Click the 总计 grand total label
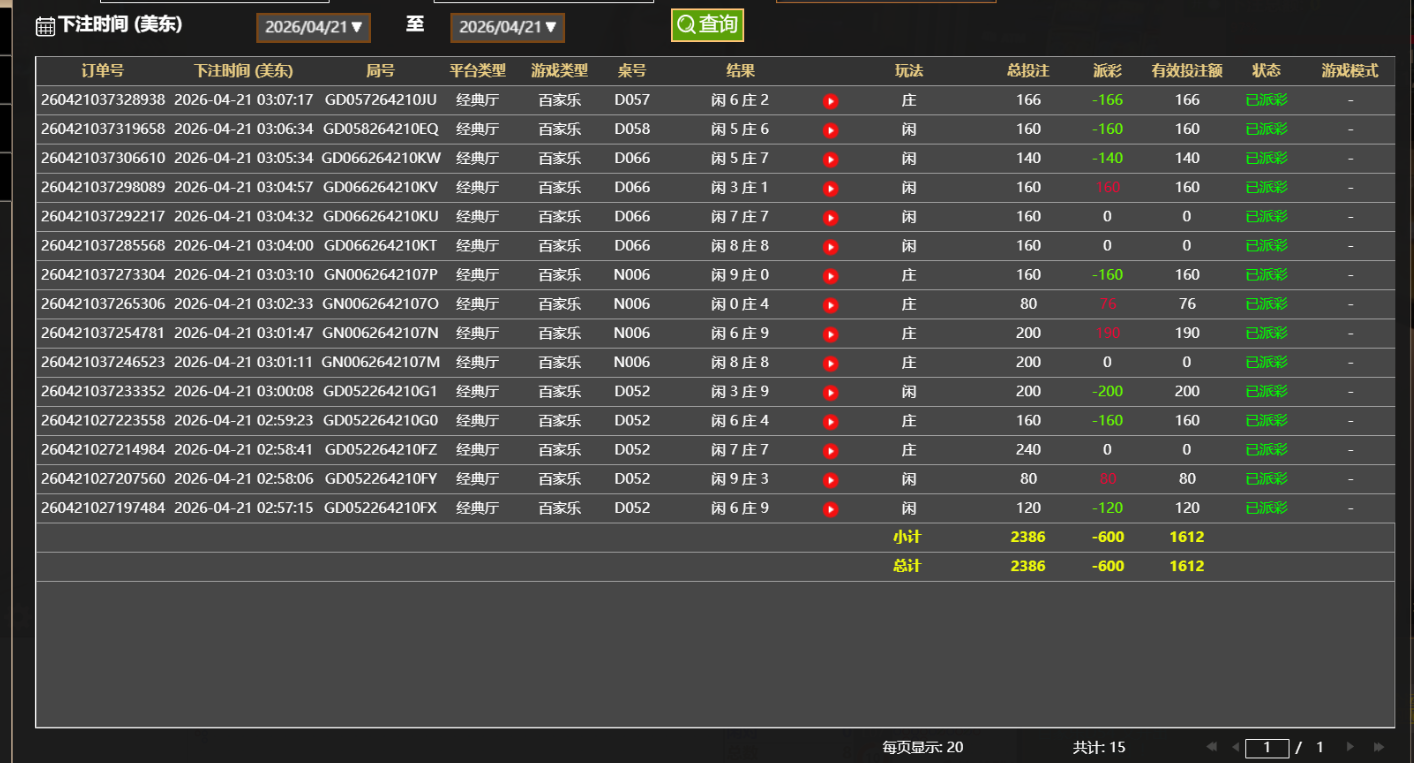 907,566
